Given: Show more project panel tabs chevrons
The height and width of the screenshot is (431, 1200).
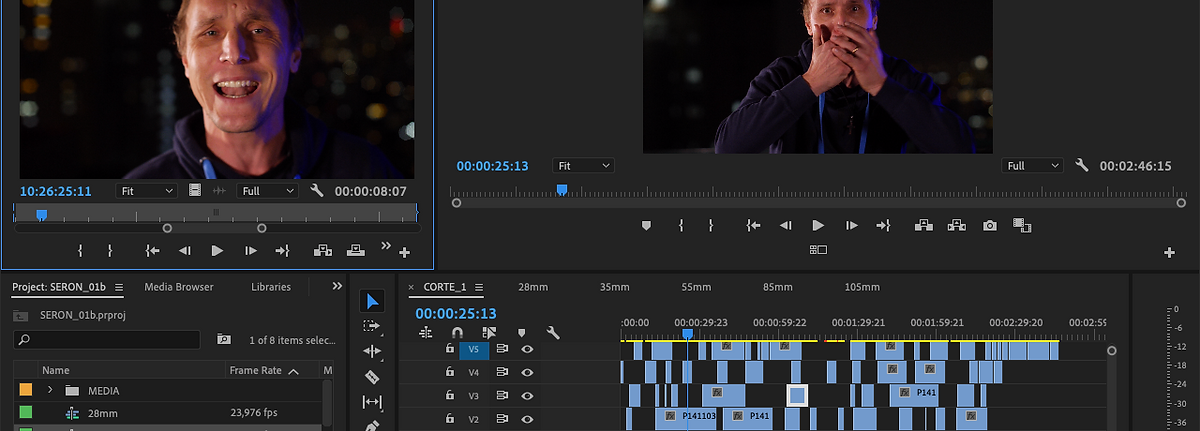Looking at the screenshot, I should point(337,286).
